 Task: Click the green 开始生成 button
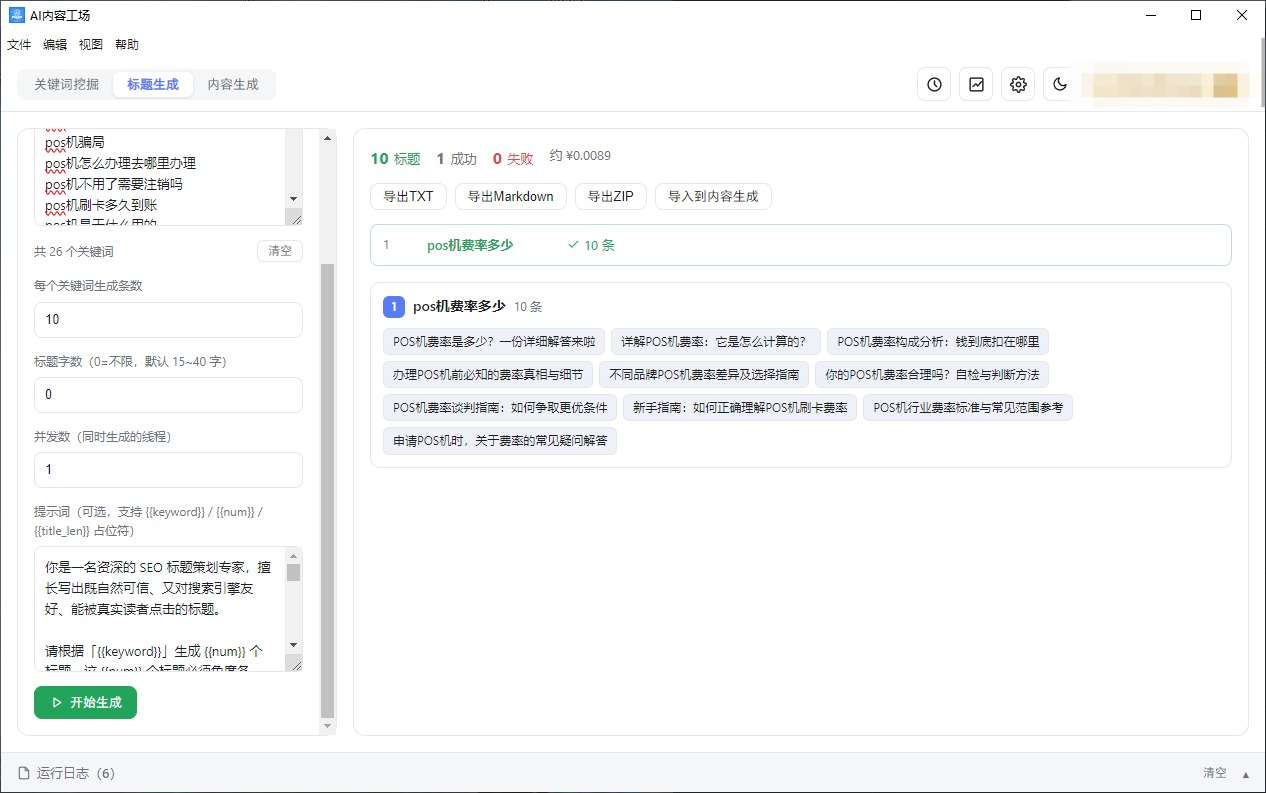tap(85, 702)
